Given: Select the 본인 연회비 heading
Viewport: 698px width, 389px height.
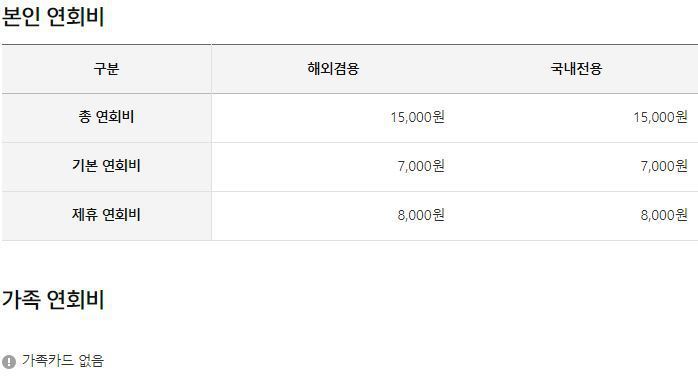Looking at the screenshot, I should click(53, 17).
